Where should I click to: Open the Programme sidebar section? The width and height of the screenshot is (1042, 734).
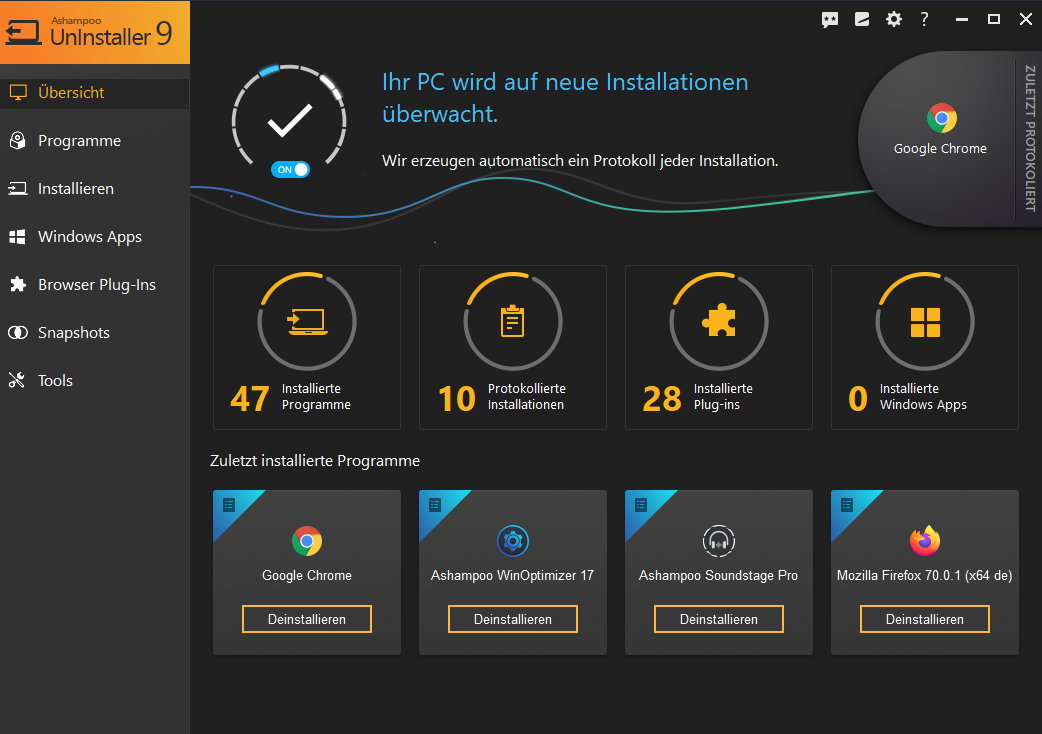pos(80,140)
